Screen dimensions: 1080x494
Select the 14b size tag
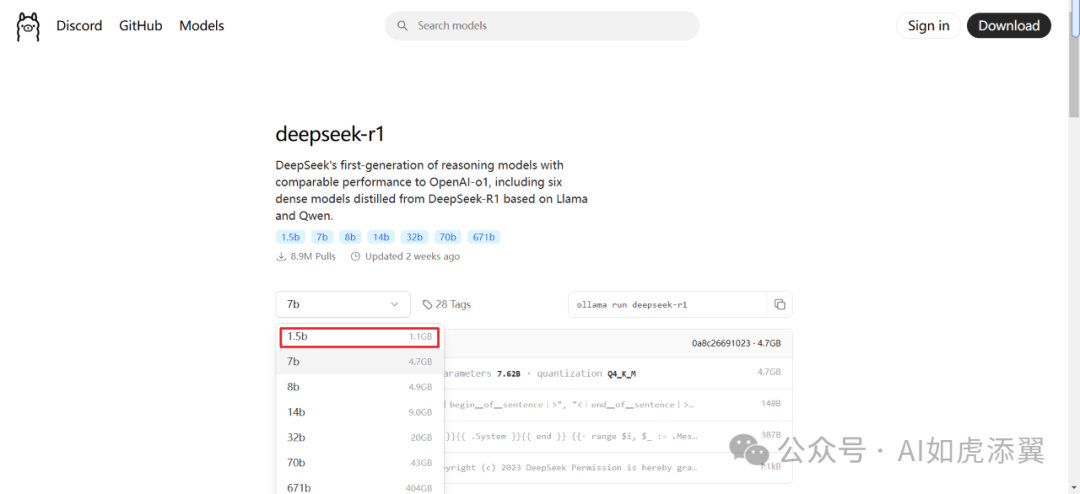pyautogui.click(x=381, y=237)
